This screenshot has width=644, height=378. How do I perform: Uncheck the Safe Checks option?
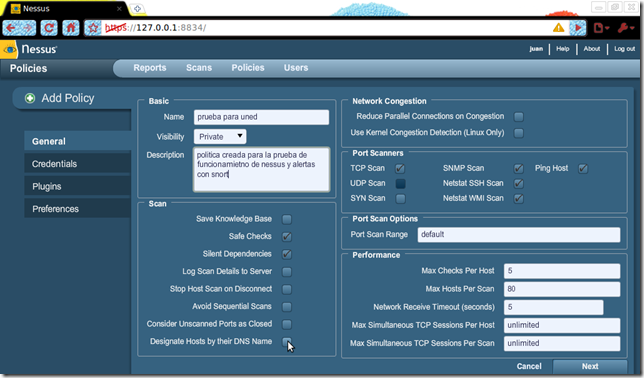click(x=287, y=237)
